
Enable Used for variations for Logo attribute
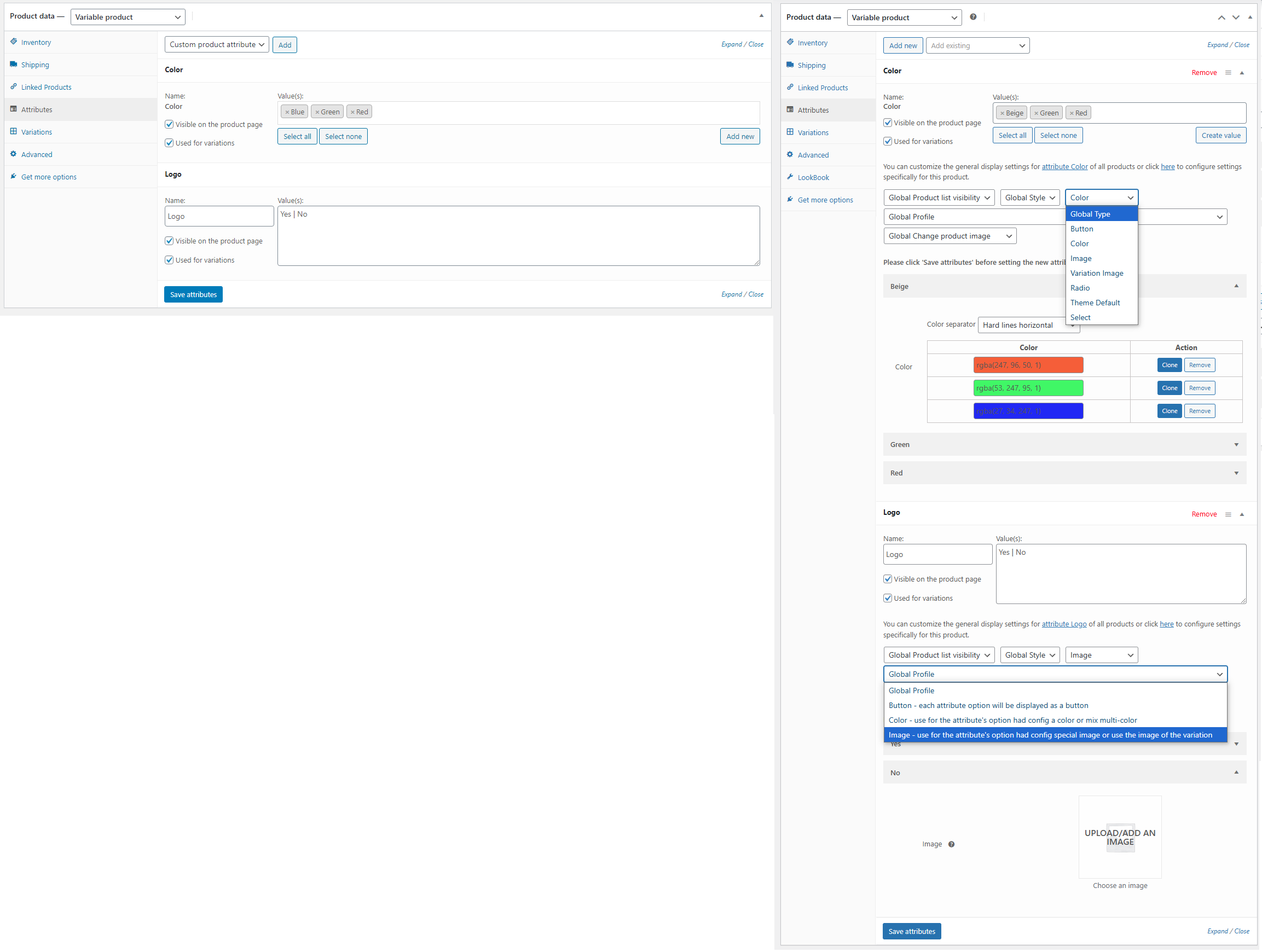(x=888, y=597)
